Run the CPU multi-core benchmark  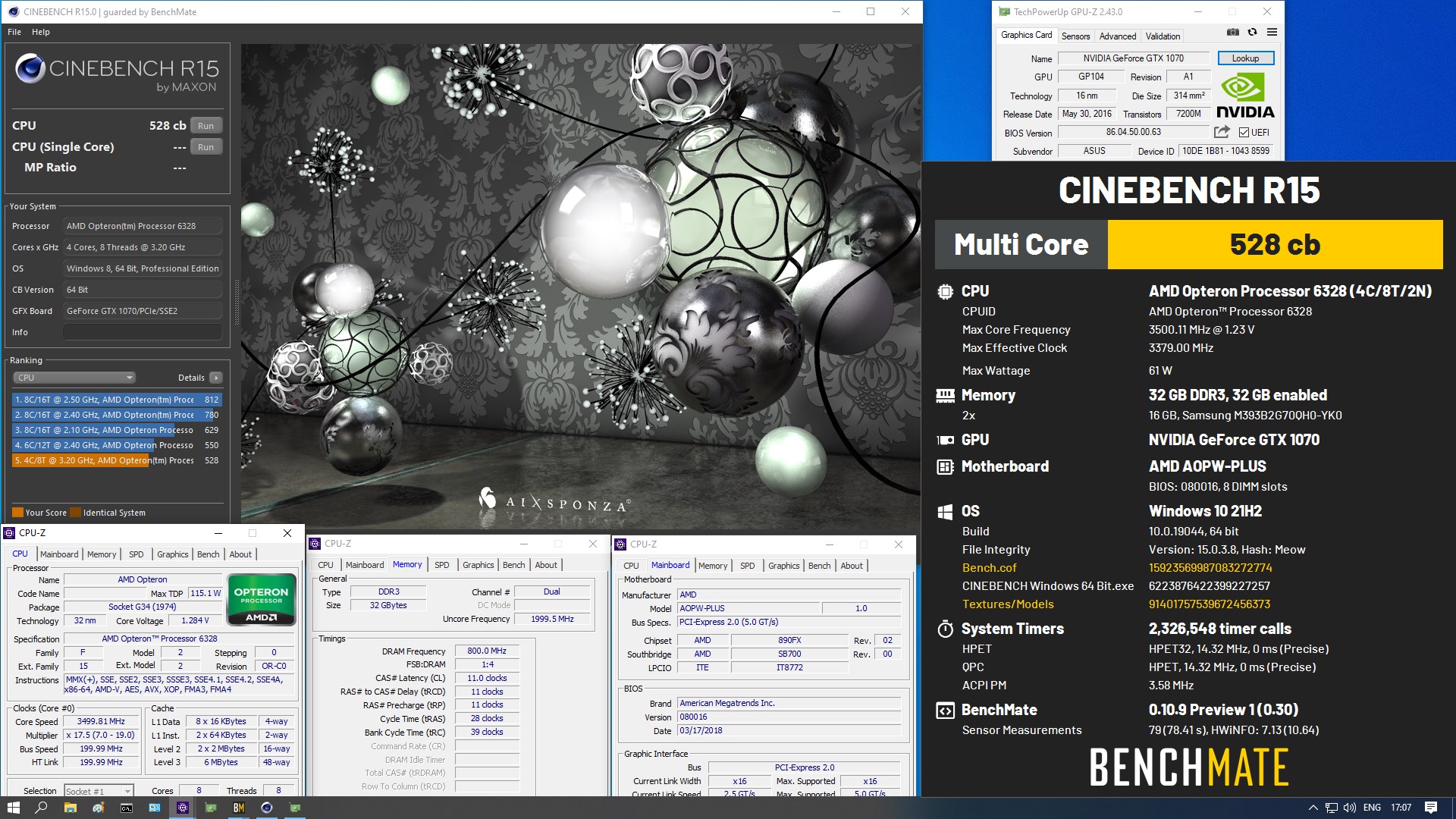tap(206, 126)
